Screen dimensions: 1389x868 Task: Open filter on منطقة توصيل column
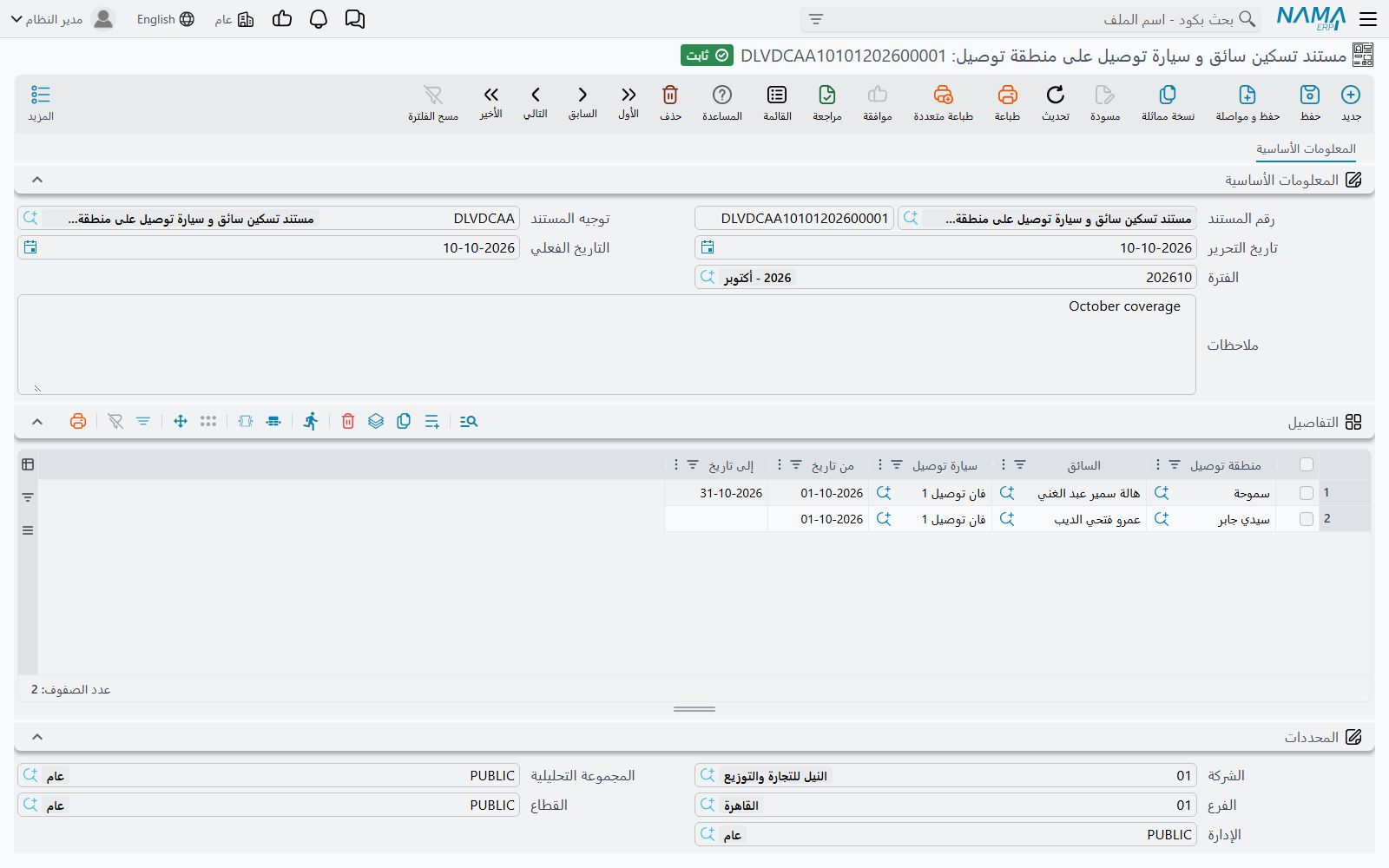1175,465
